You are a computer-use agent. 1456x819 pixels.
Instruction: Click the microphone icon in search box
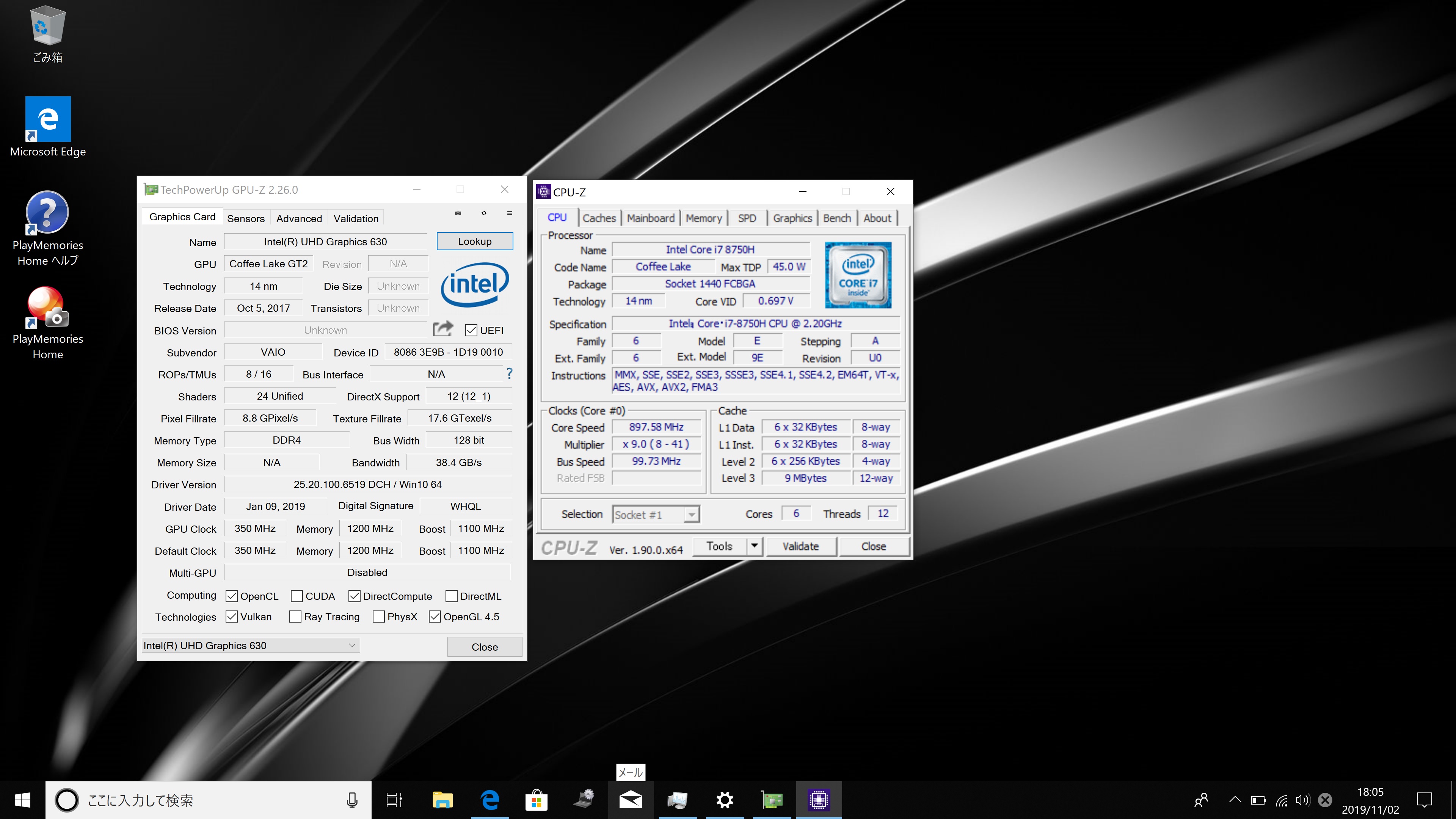click(x=351, y=800)
